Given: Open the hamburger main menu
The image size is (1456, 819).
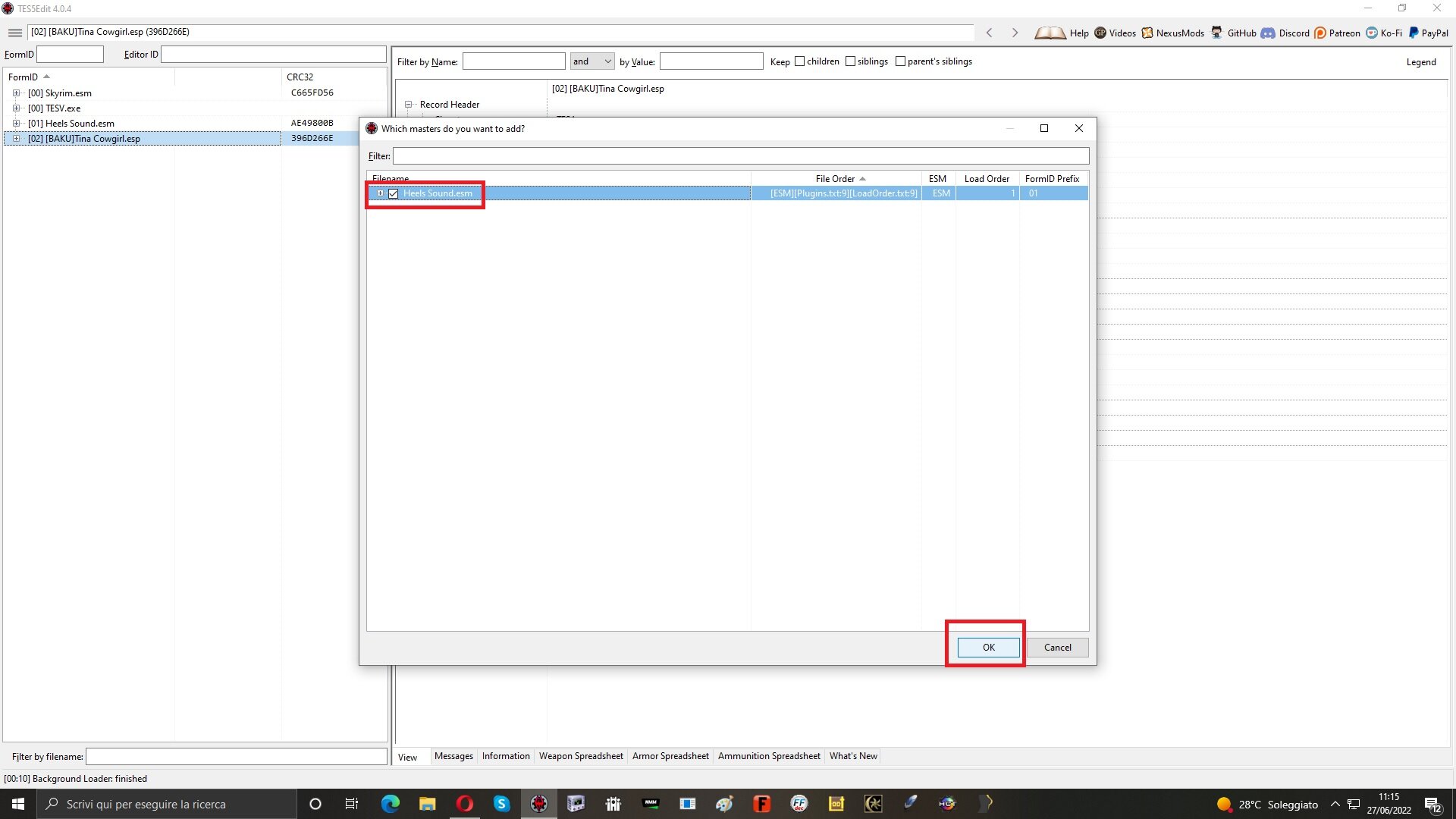Looking at the screenshot, I should 15,33.
